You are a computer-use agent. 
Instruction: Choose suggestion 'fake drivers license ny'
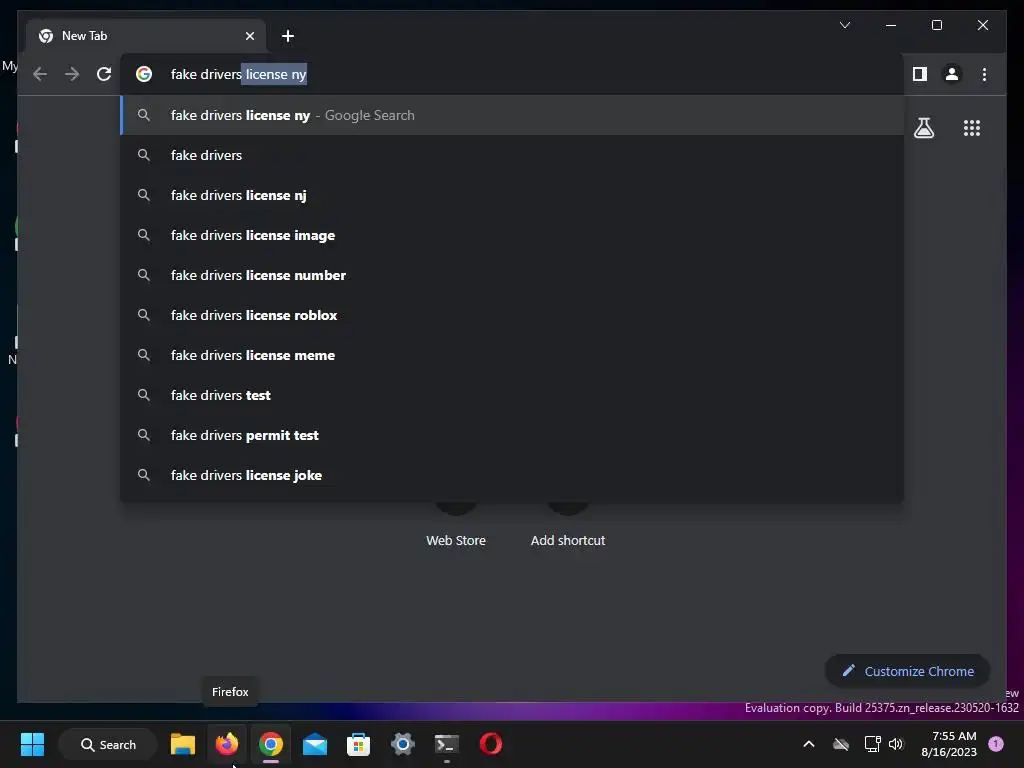(x=513, y=116)
